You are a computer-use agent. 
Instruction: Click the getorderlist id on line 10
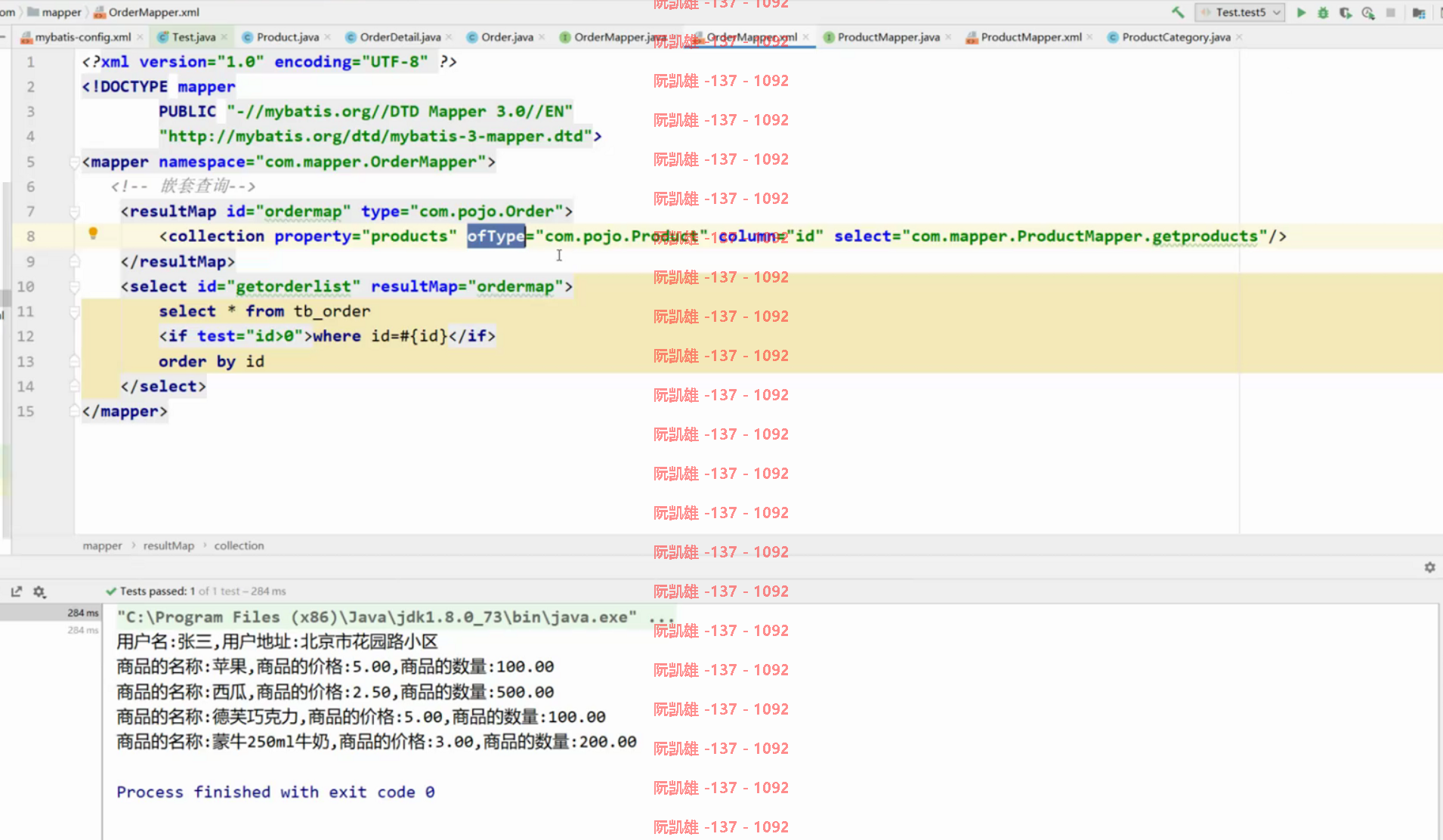pyautogui.click(x=293, y=286)
